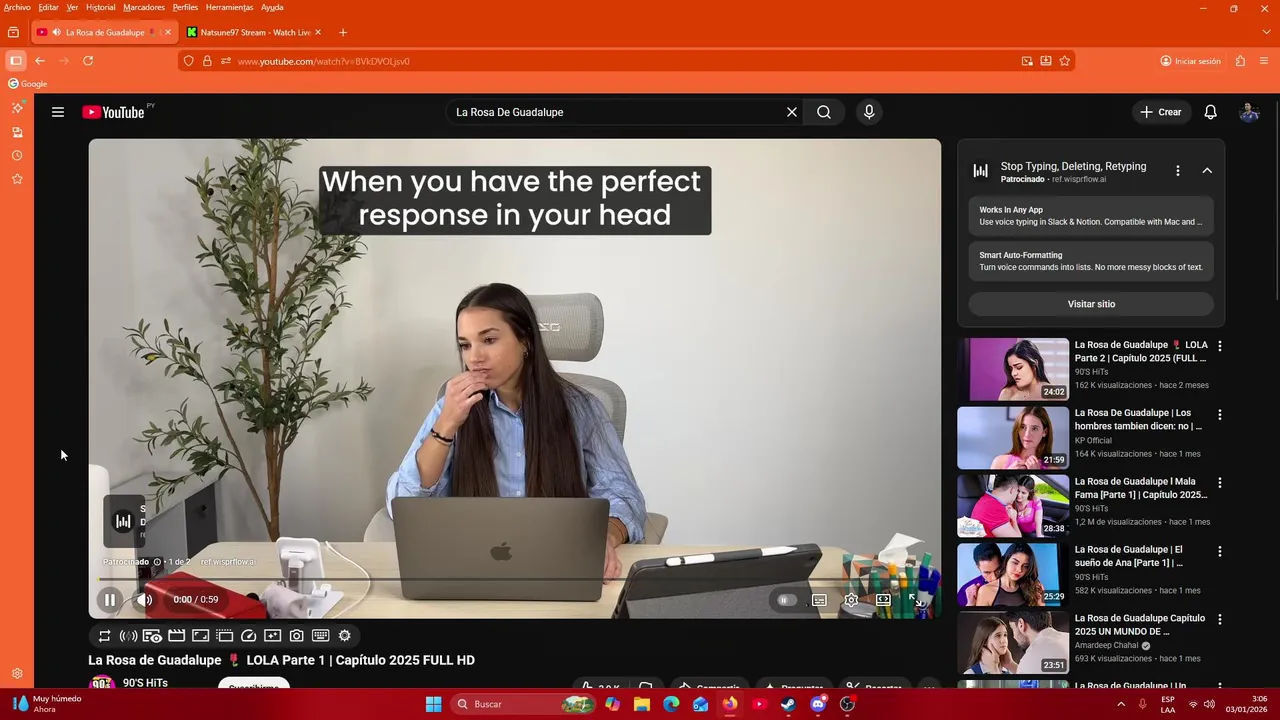
Task: Open options for Los hombres tambien dicen video
Action: tap(1220, 414)
